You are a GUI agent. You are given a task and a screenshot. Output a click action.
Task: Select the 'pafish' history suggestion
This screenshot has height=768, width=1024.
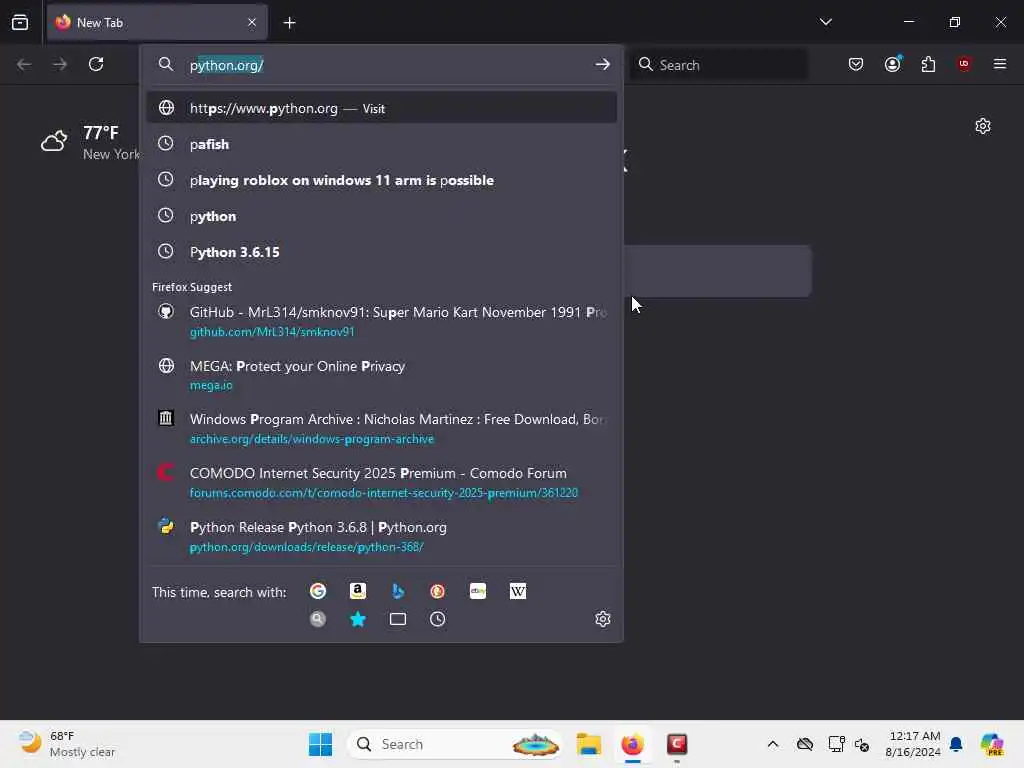(382, 144)
